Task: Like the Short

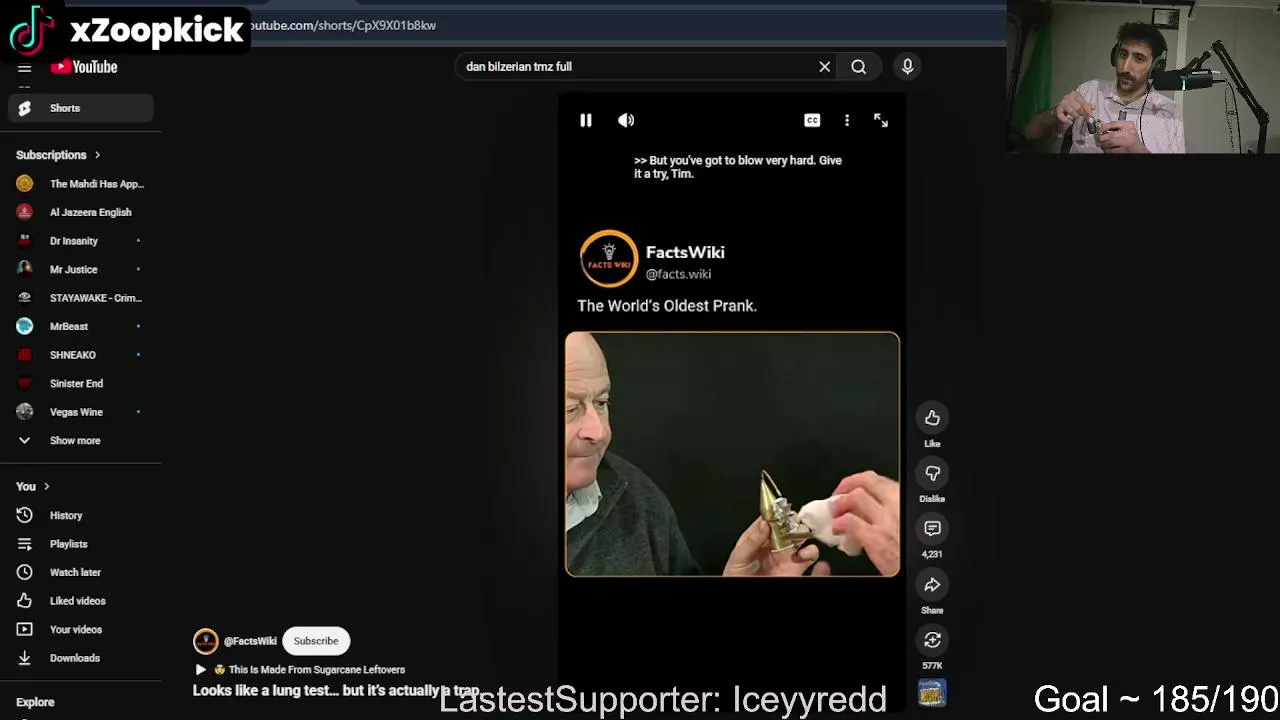Action: point(932,418)
